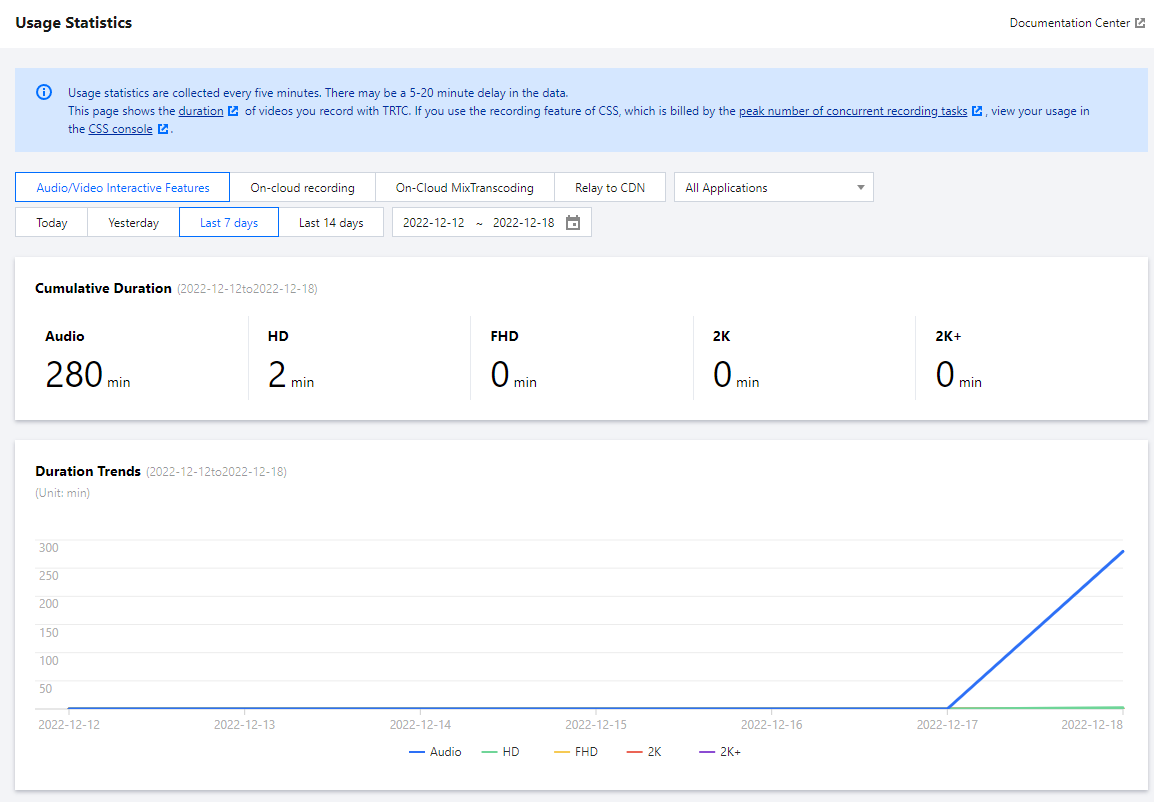This screenshot has width=1154, height=802.
Task: Toggle the Audio series in chart legend
Action: coord(435,751)
